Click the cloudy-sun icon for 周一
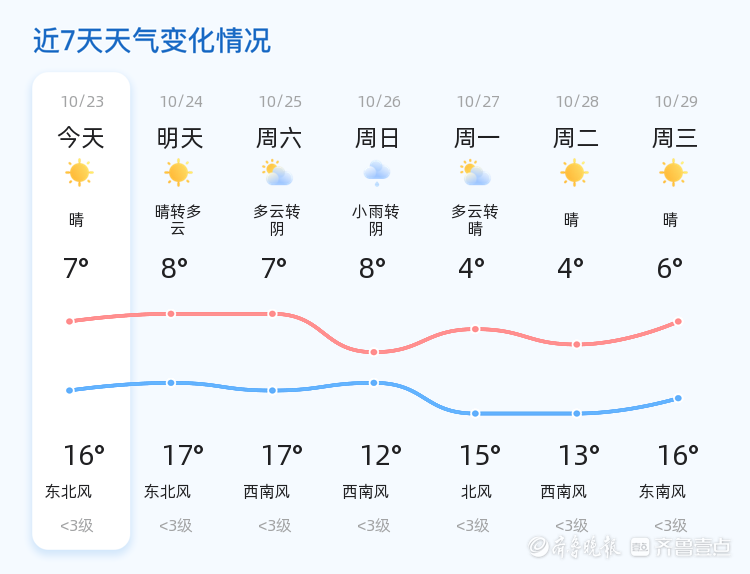750x574 pixels. (475, 173)
